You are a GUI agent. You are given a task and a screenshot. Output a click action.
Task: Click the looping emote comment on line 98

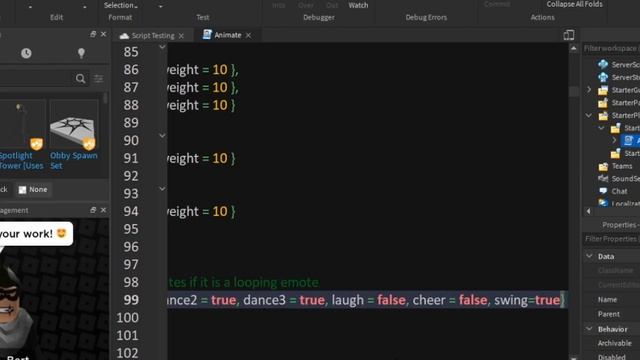pyautogui.click(x=243, y=282)
